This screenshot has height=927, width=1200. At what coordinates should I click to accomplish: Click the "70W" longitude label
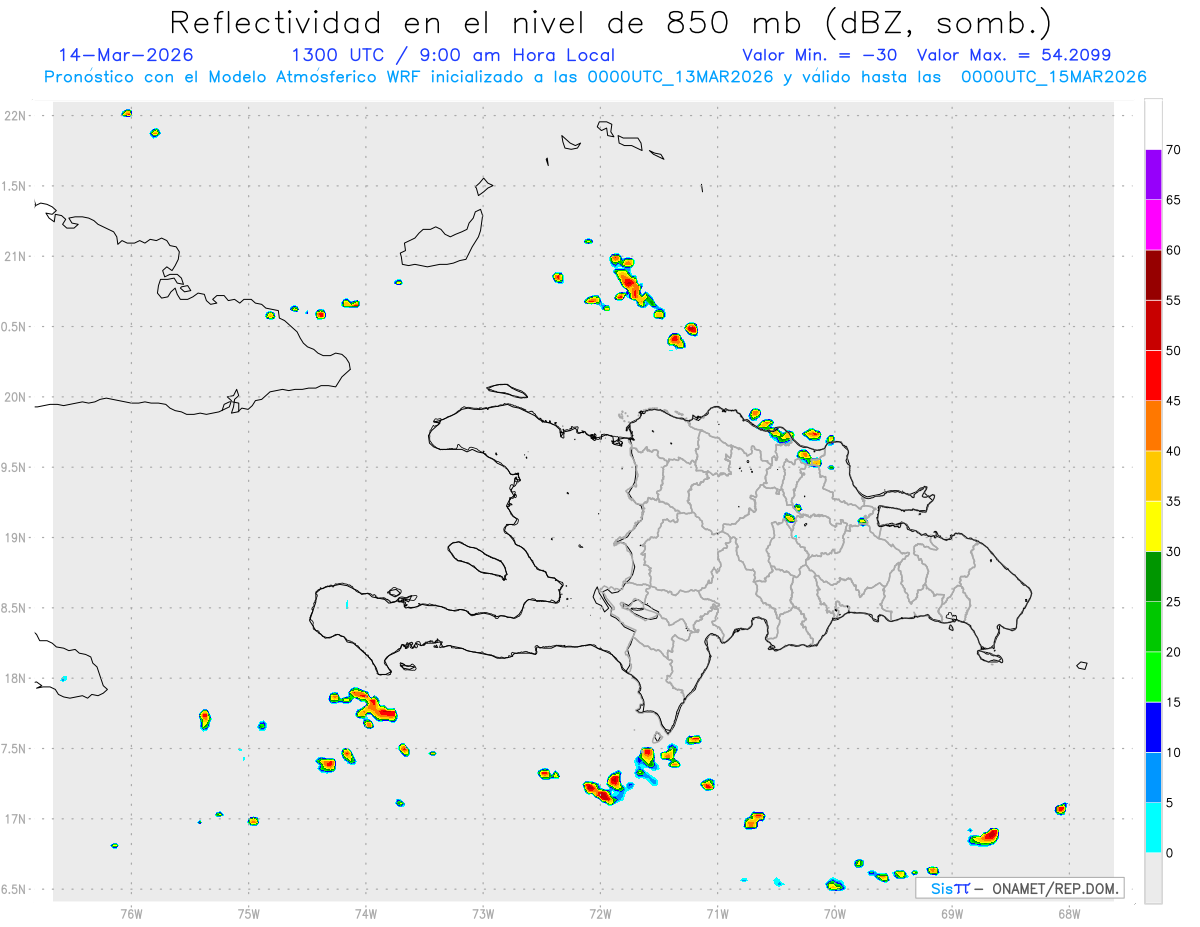(x=835, y=913)
